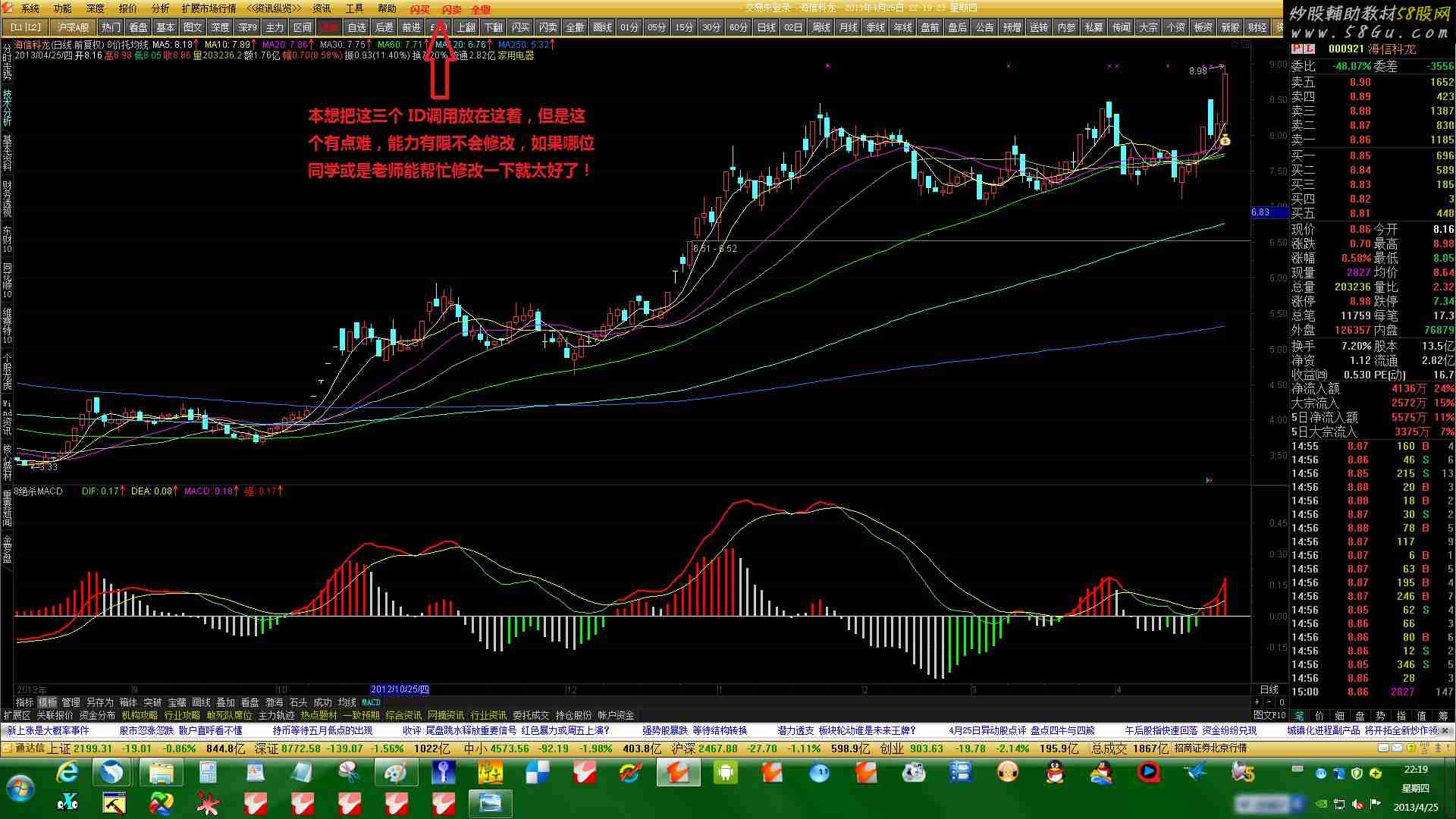This screenshot has height=819, width=1456.
Task: Open news link 股市忽涨忽跌 散户直呼看不懂
Action: click(180, 730)
